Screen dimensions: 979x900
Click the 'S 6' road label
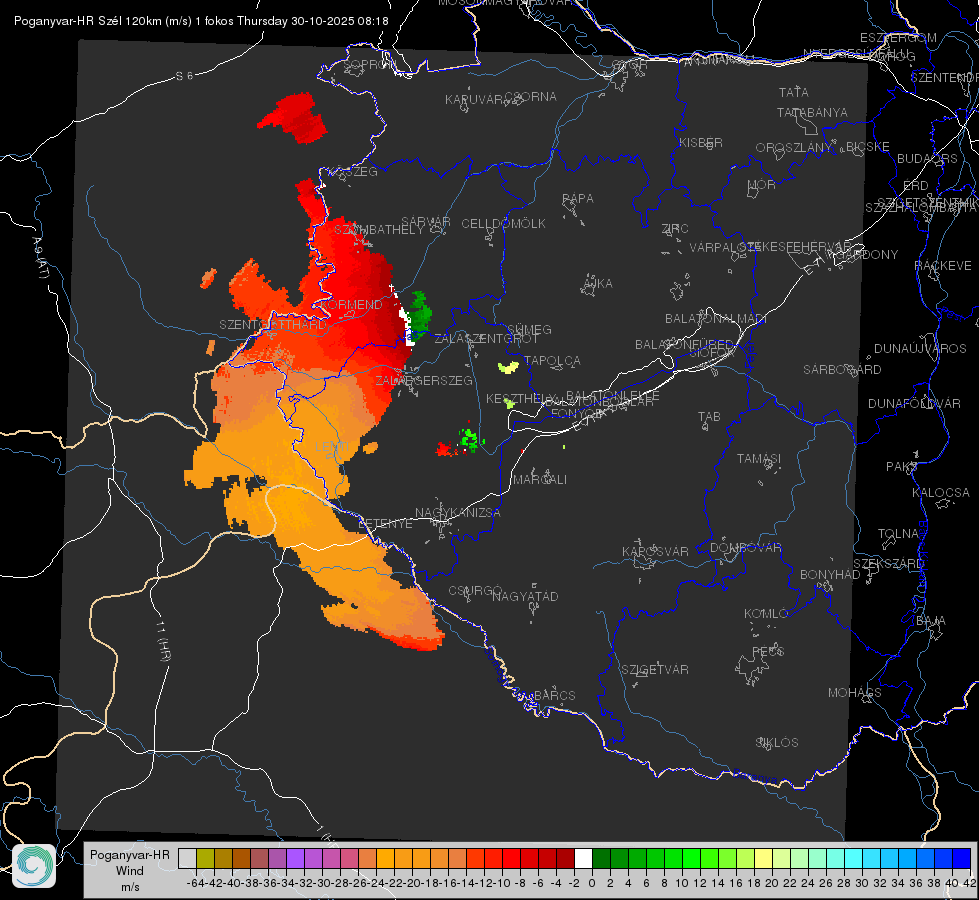(x=184, y=76)
